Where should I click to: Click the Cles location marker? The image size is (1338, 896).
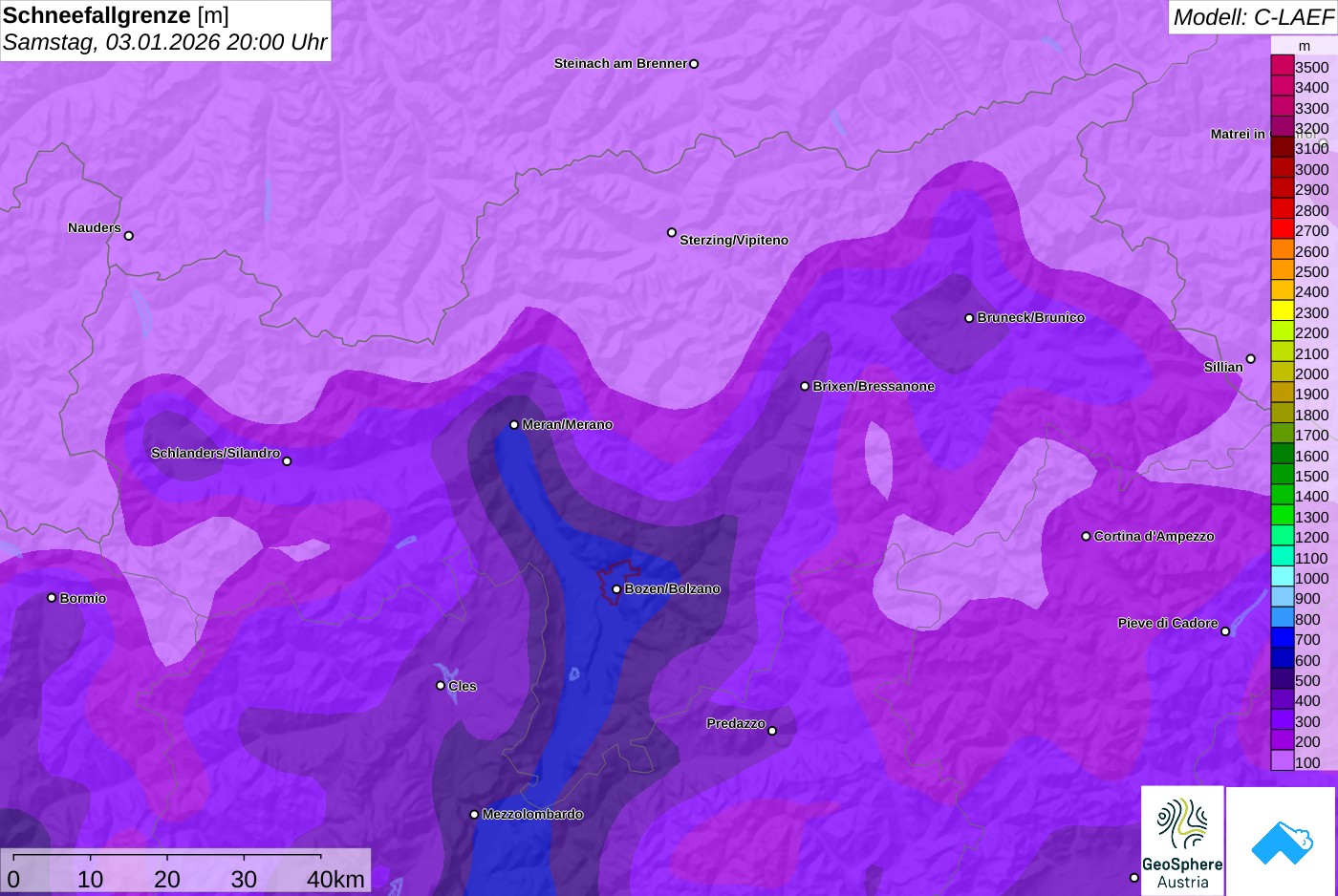coord(441,686)
